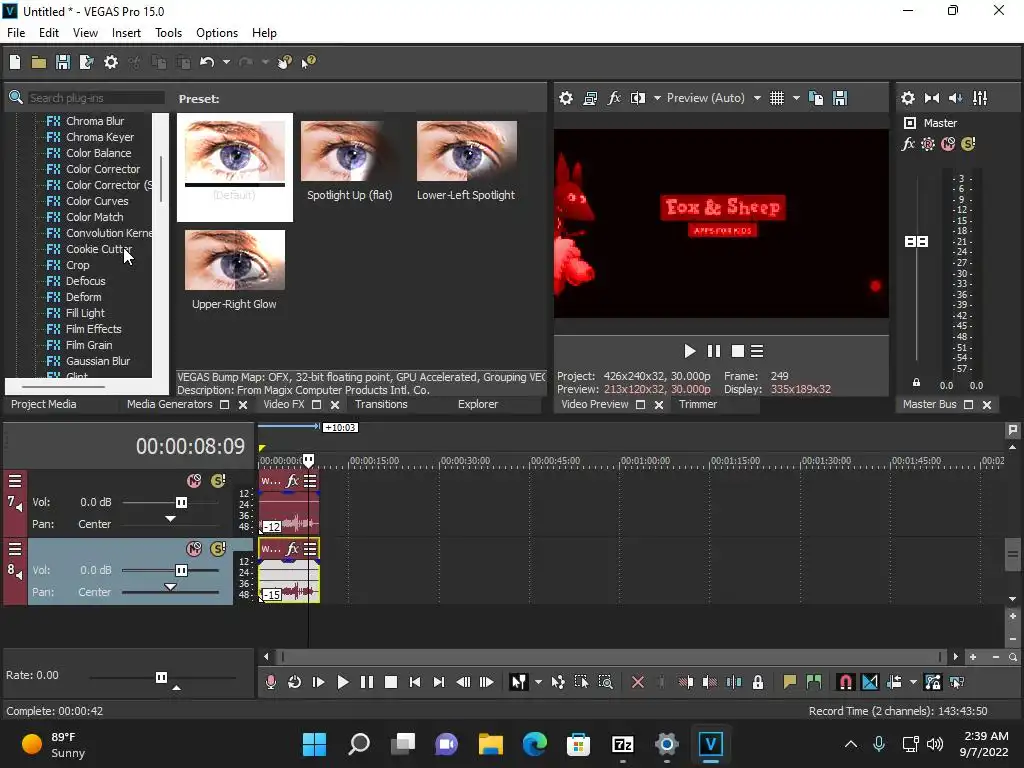This screenshot has height=768, width=1024.
Task: Save preview snapshot to file
Action: point(840,98)
